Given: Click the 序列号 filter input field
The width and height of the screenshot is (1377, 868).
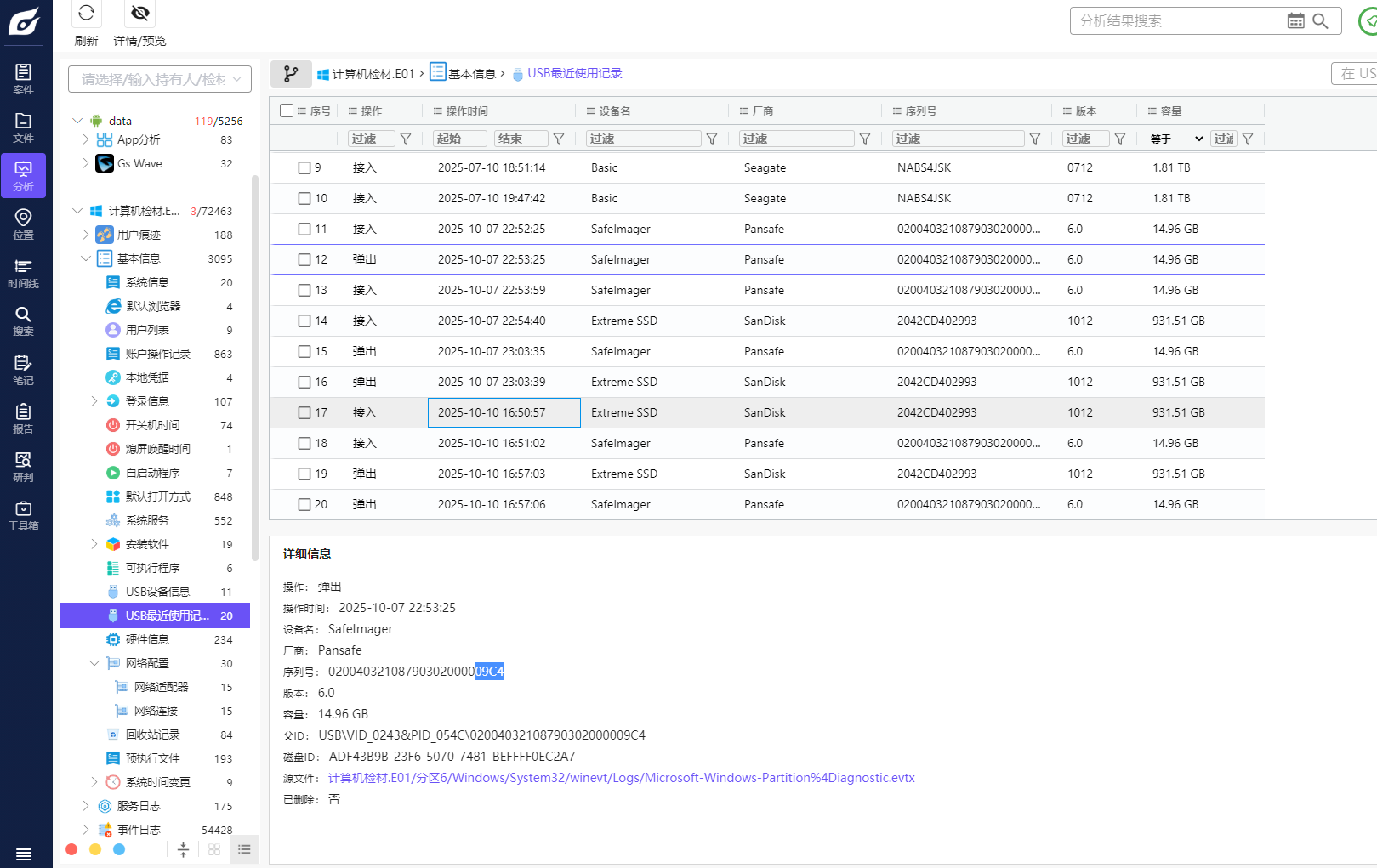Looking at the screenshot, I should 959,139.
